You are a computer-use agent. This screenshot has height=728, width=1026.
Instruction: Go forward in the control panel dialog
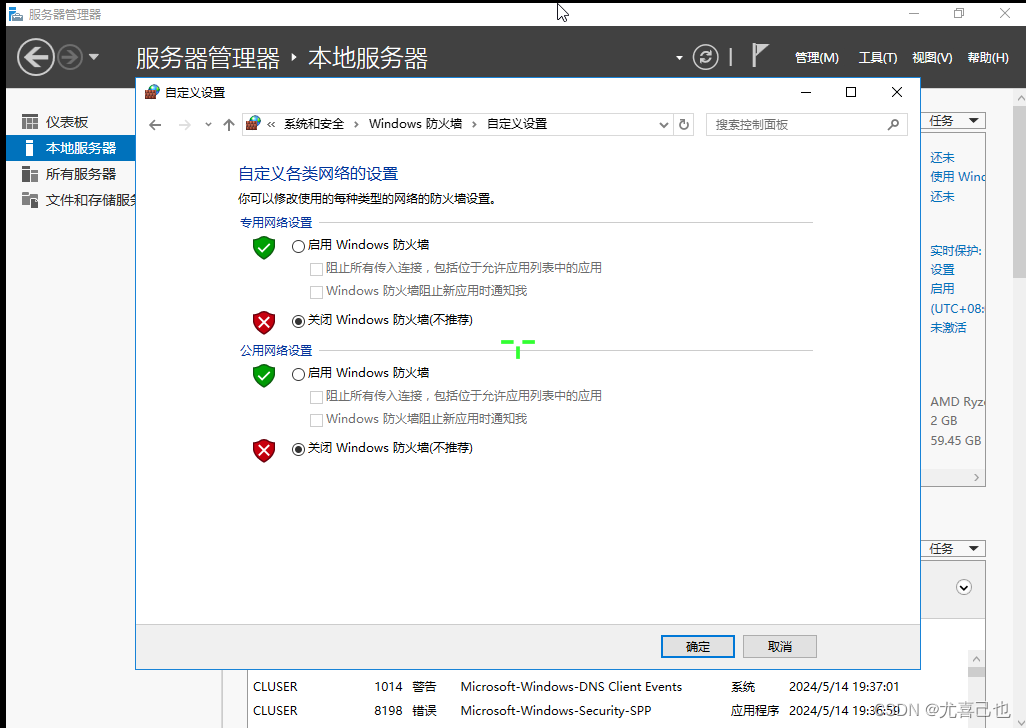185,124
